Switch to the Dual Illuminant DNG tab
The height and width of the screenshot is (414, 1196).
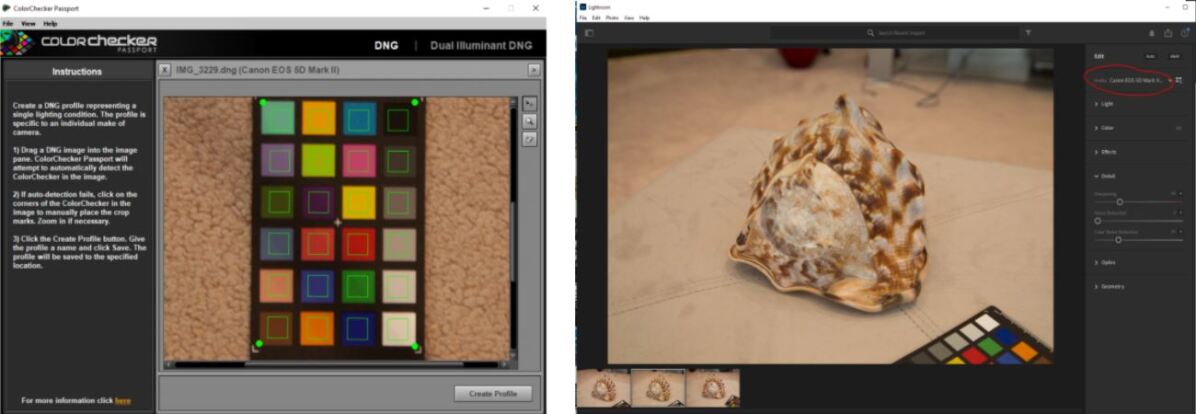pyautogui.click(x=481, y=45)
